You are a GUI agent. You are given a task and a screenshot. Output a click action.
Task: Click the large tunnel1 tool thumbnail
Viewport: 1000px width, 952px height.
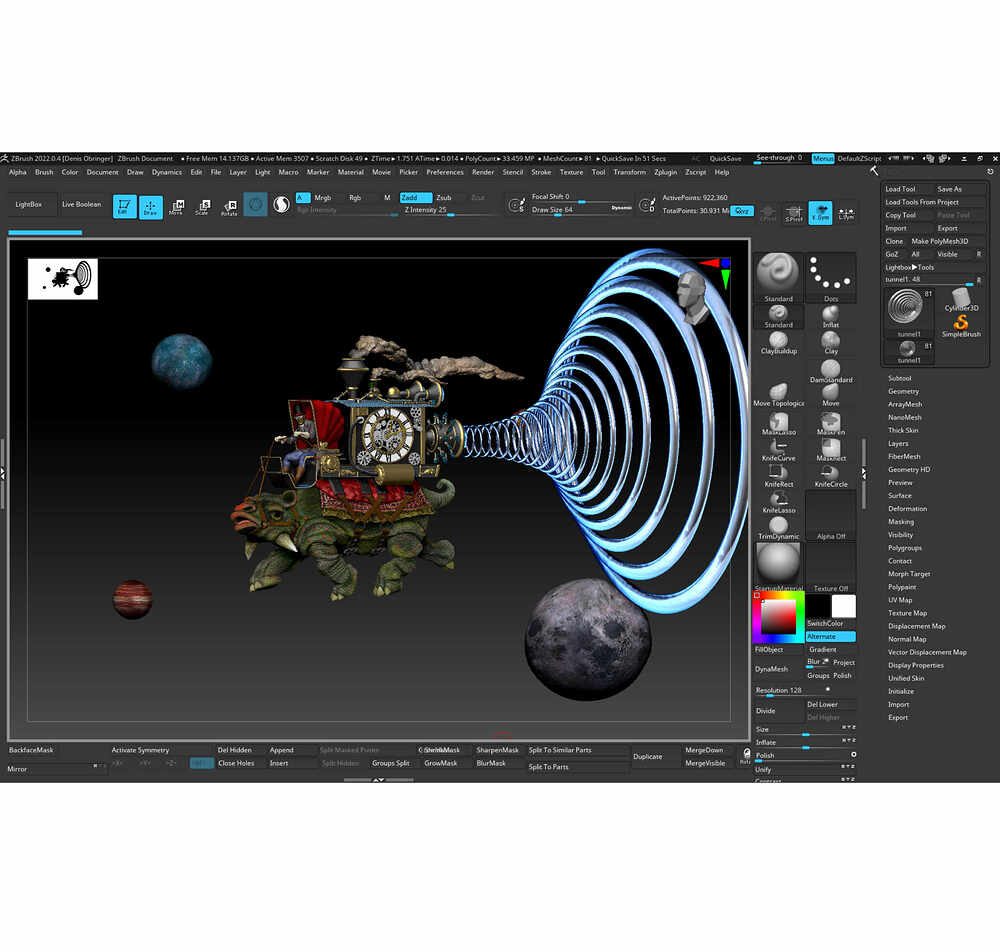[908, 312]
